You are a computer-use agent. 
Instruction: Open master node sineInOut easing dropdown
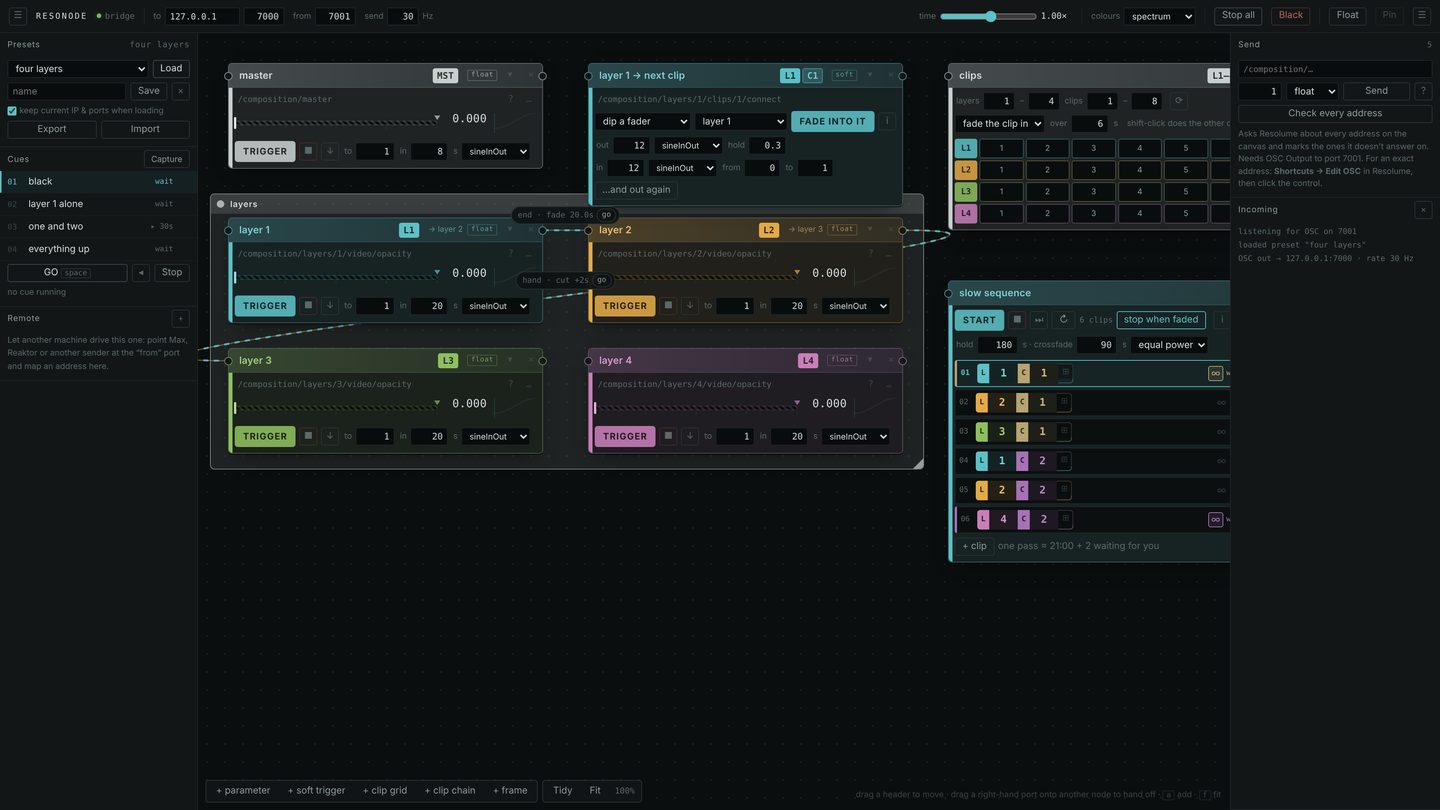(x=495, y=151)
